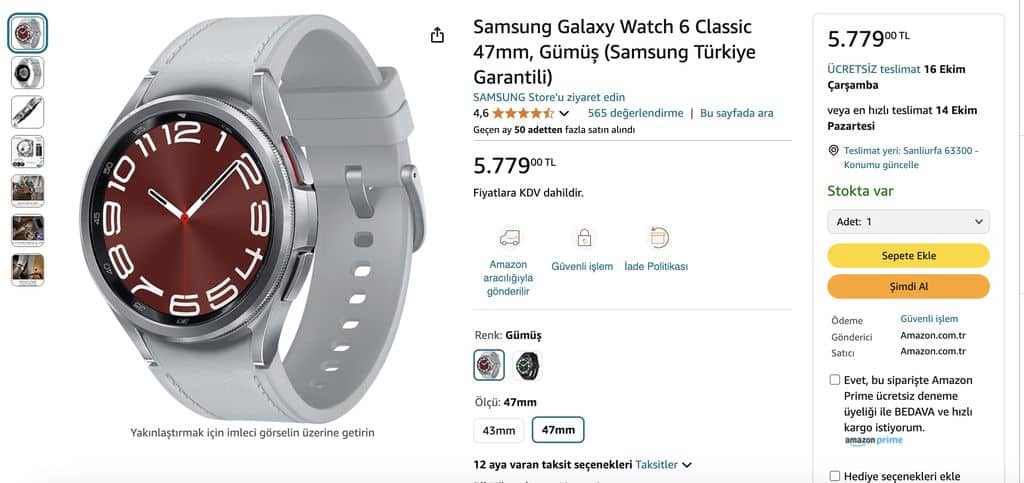Expand the rating breakdown chevron next to stars
The width and height of the screenshot is (1024, 483).
564,114
